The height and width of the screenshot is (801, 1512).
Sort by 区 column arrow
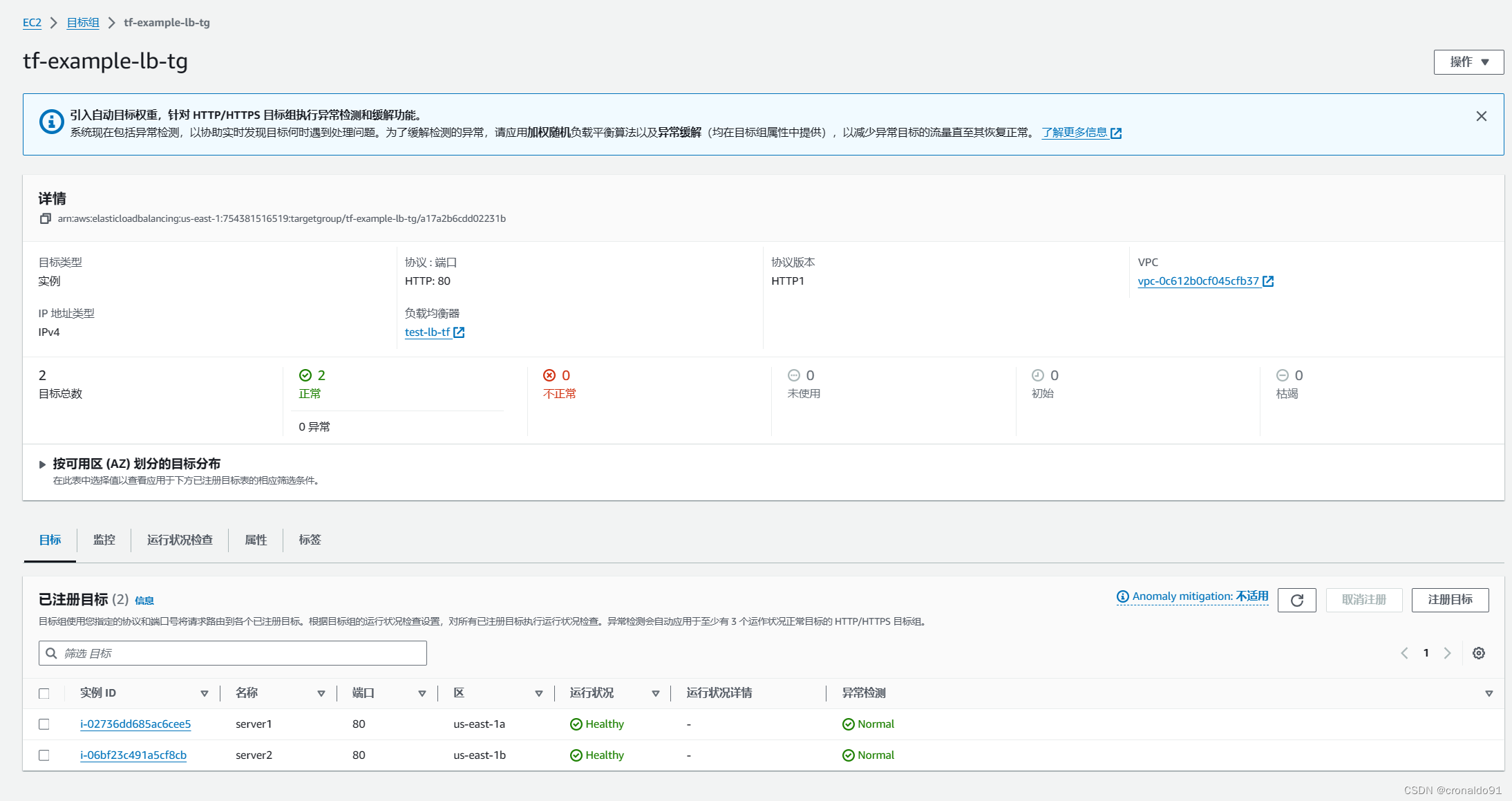539,693
